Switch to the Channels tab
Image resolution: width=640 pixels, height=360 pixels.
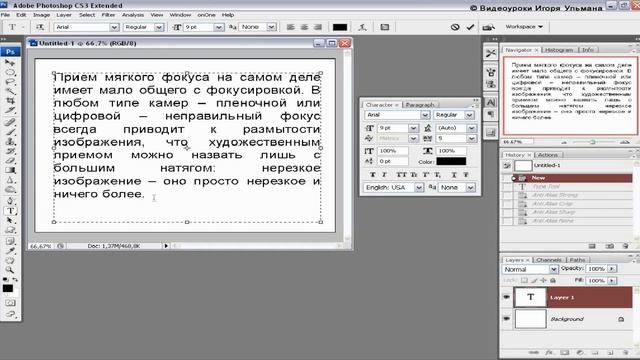click(x=549, y=260)
